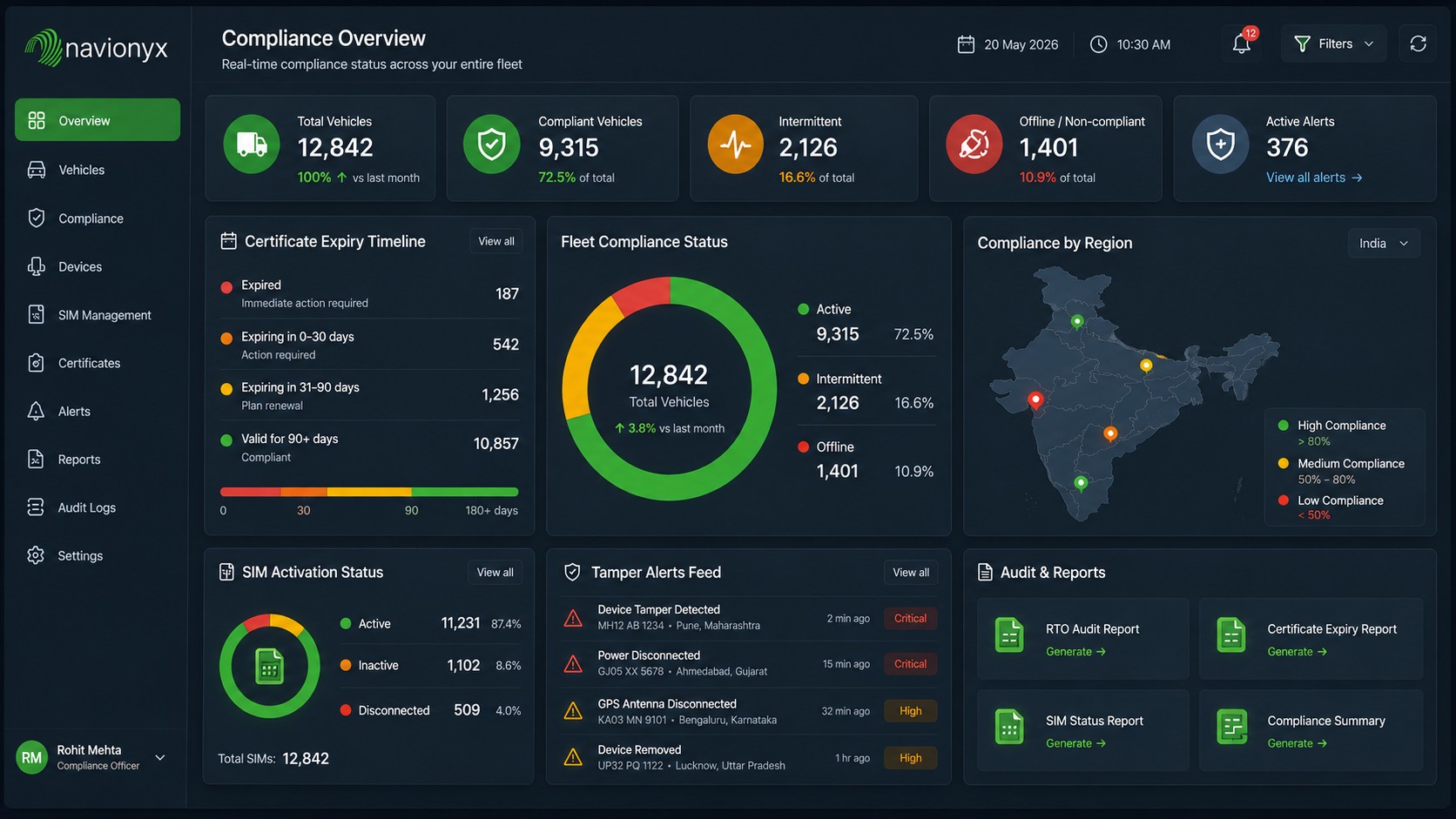Click the SIM card icon in the SIM donut
This screenshot has height=819, width=1456.
[269, 667]
